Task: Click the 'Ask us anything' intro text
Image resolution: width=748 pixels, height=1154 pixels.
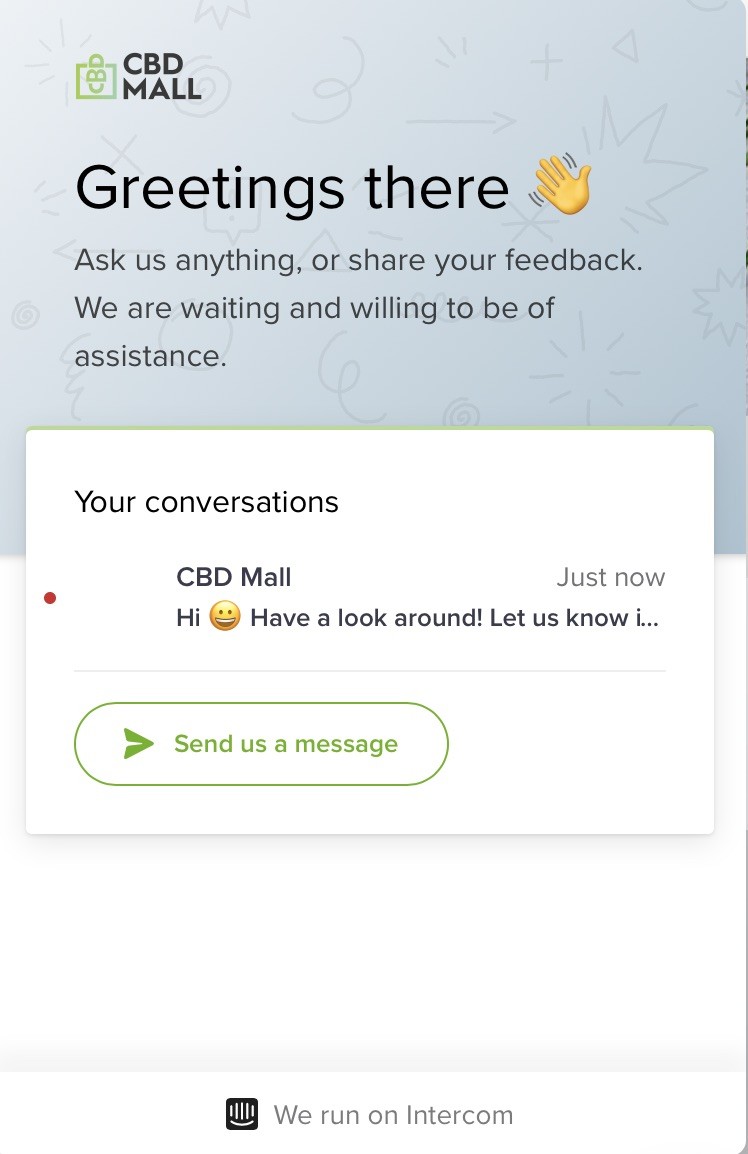Action: click(359, 260)
